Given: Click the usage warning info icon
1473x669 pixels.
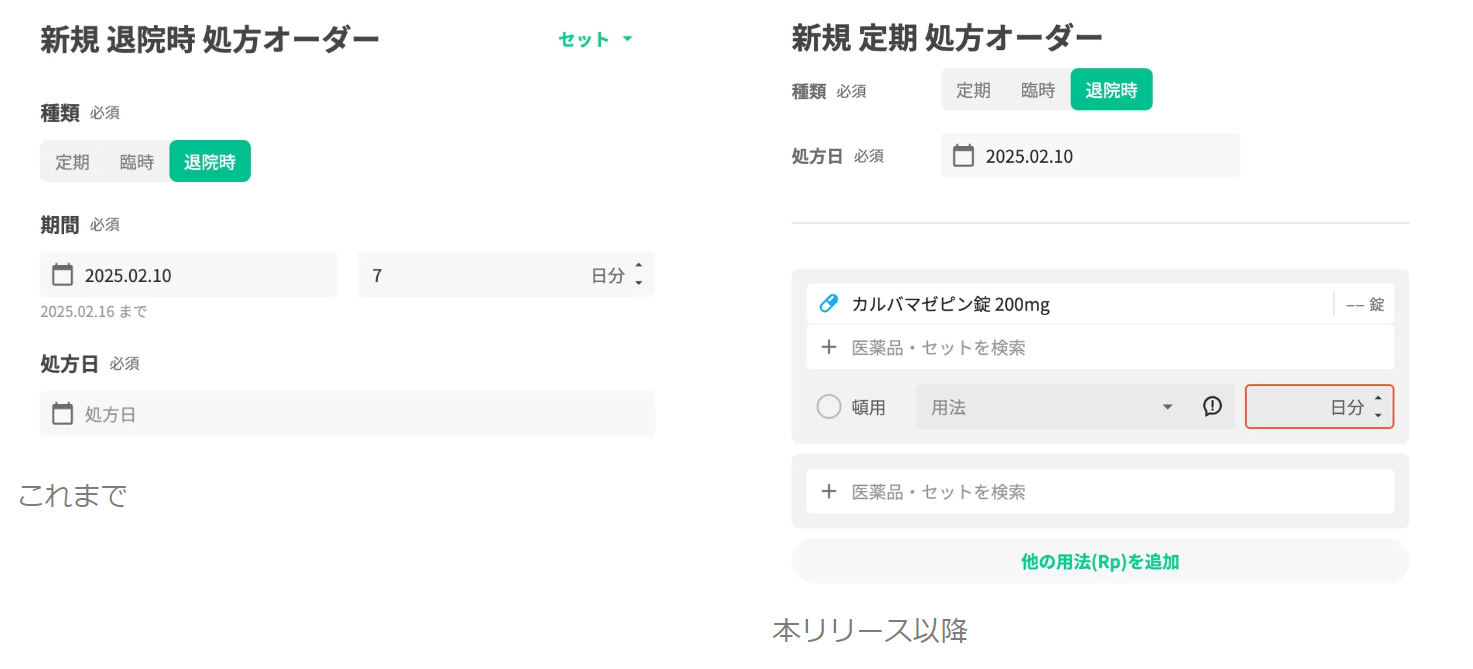Looking at the screenshot, I should point(1212,407).
